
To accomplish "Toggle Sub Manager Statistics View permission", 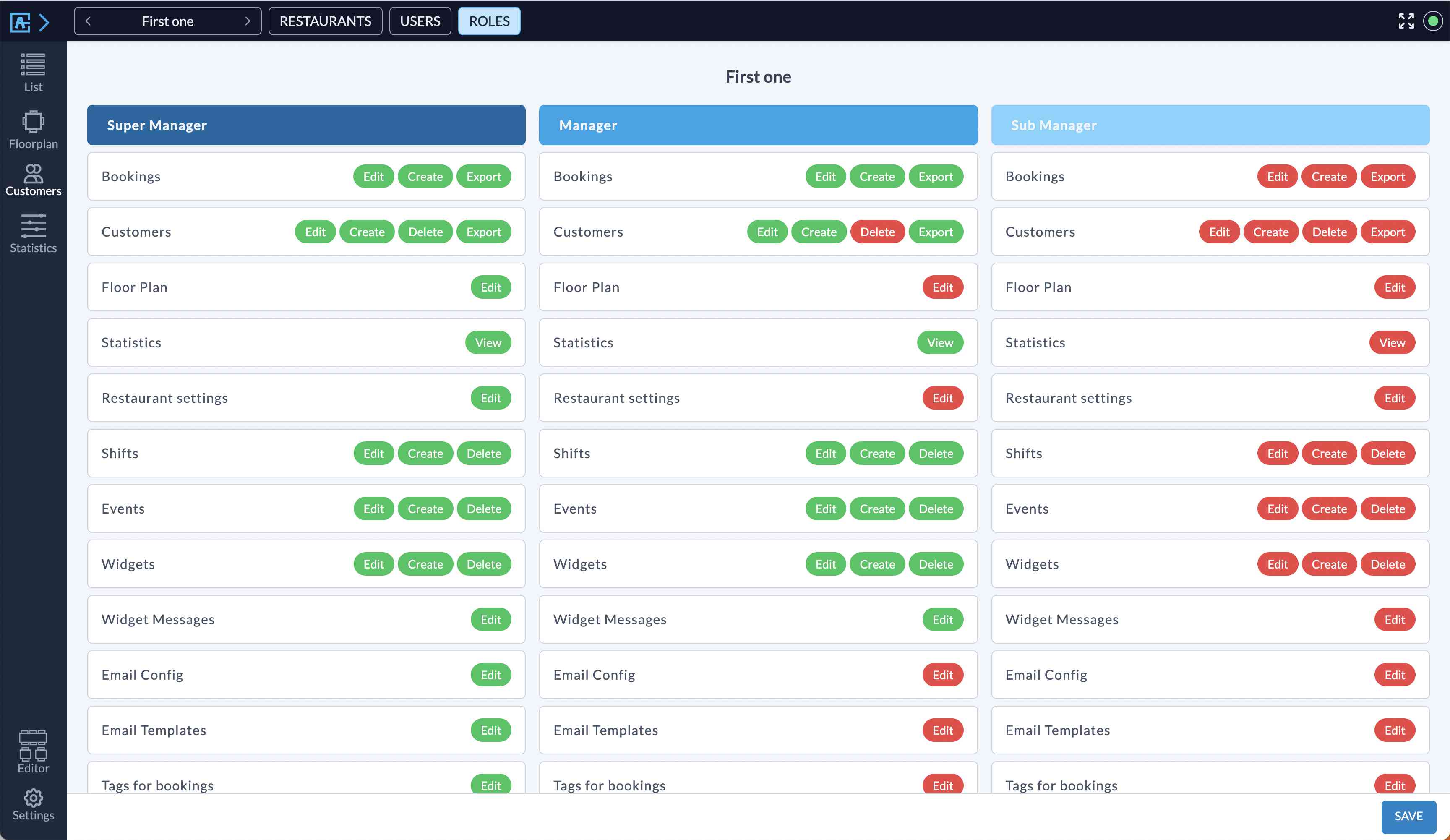I will [1392, 342].
